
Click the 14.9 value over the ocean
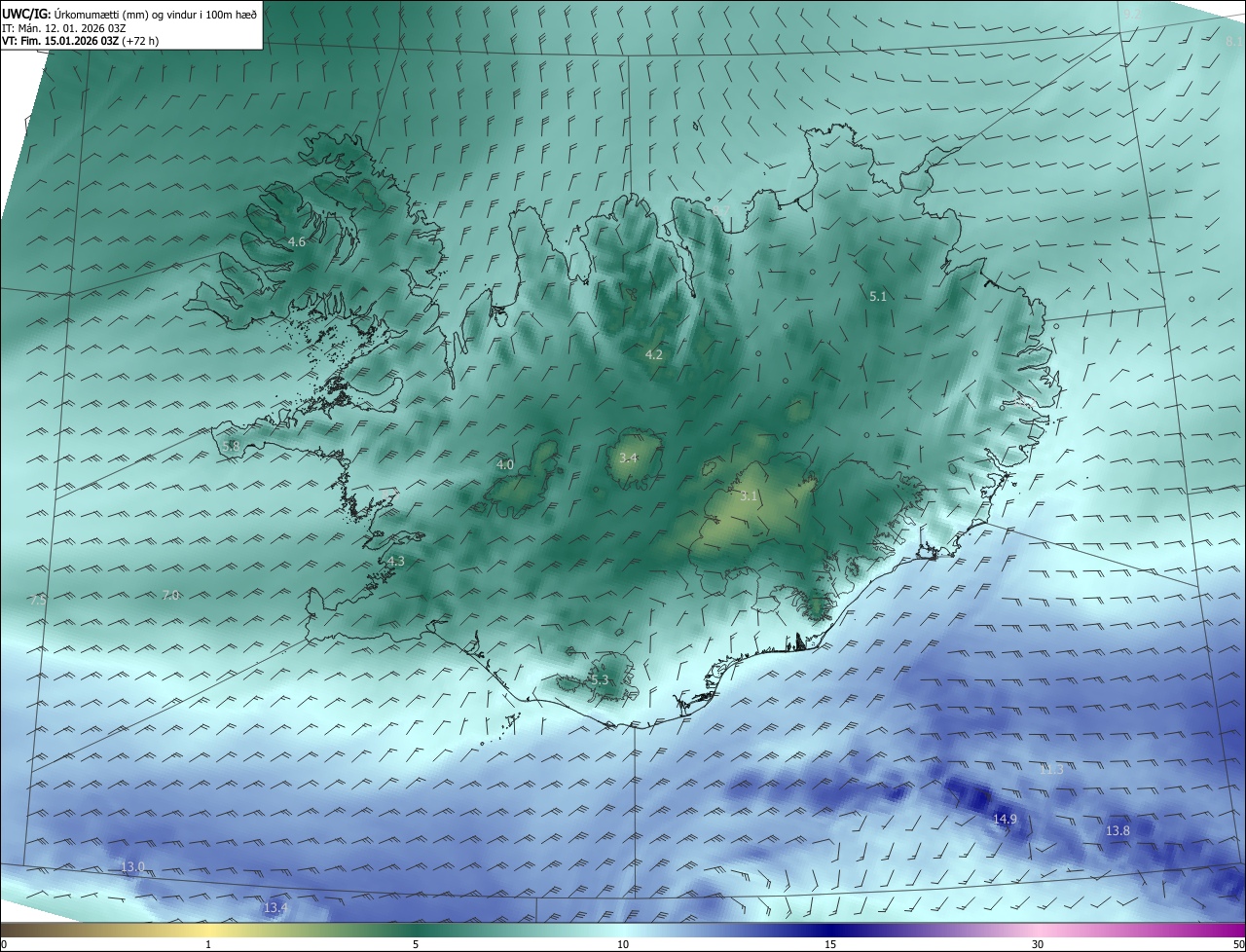click(1005, 820)
